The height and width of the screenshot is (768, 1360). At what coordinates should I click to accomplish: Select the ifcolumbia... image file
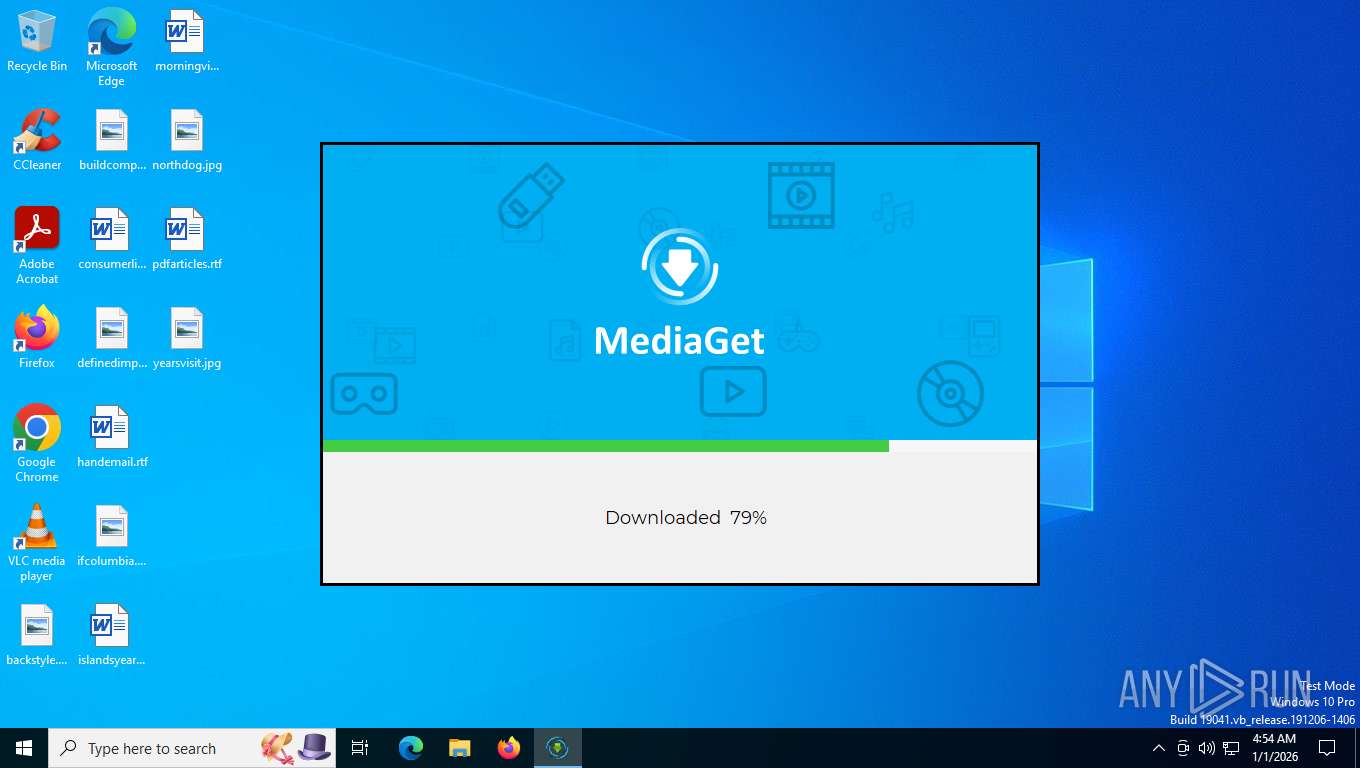[x=112, y=536]
